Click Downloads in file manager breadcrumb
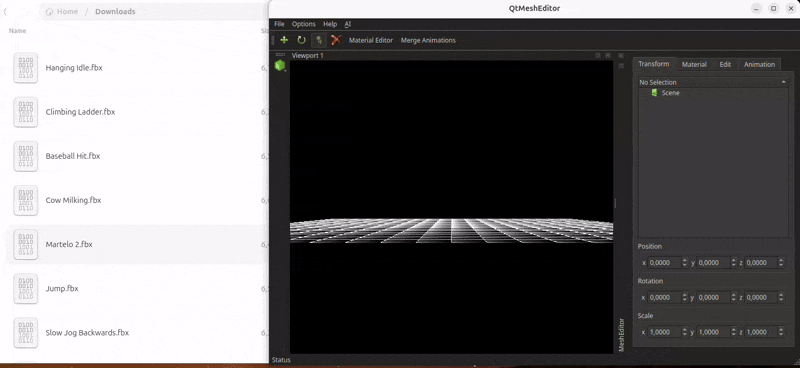This screenshot has width=800, height=368. 115,11
